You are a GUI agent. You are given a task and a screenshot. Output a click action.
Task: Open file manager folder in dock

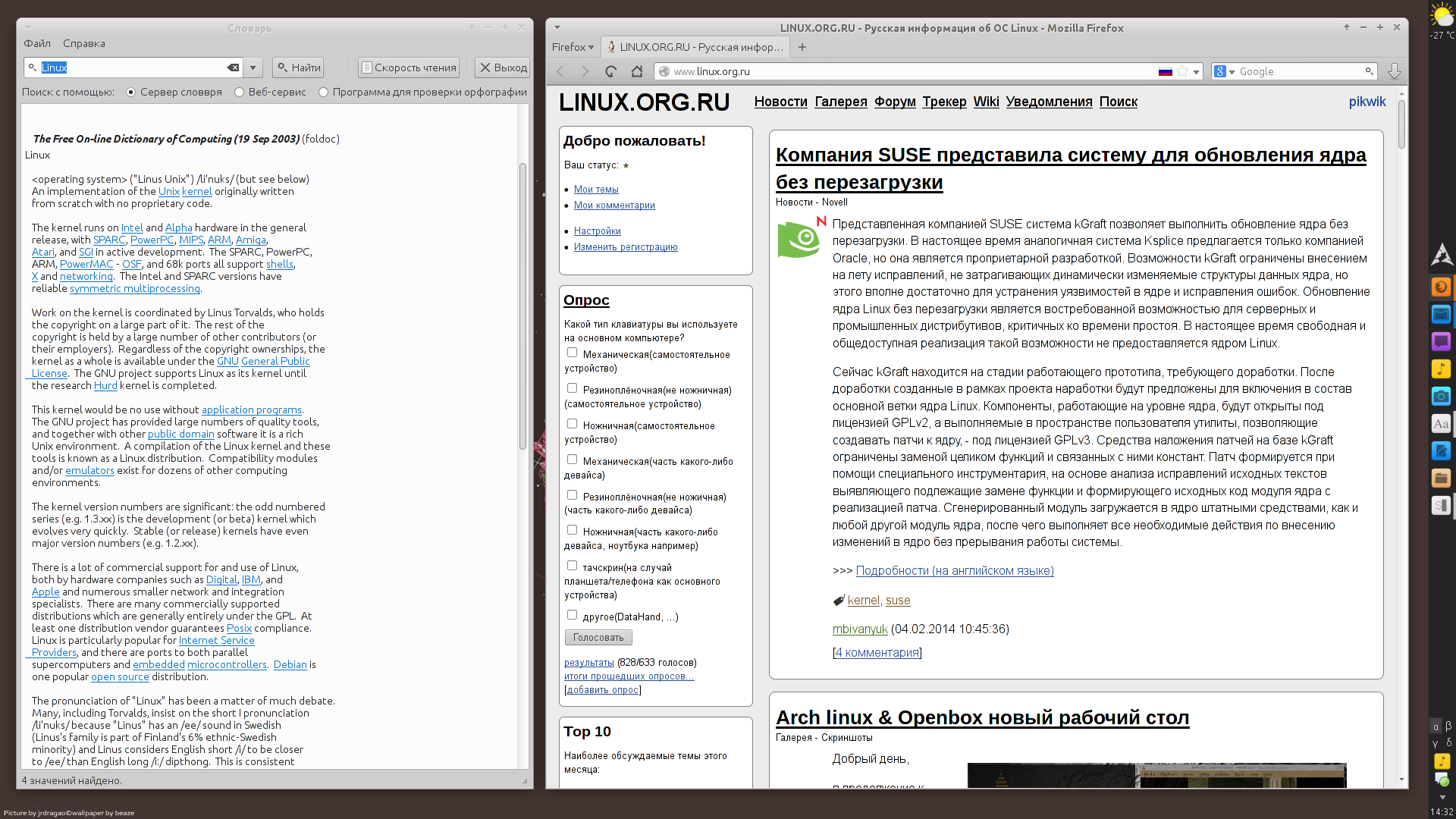coord(1441,478)
